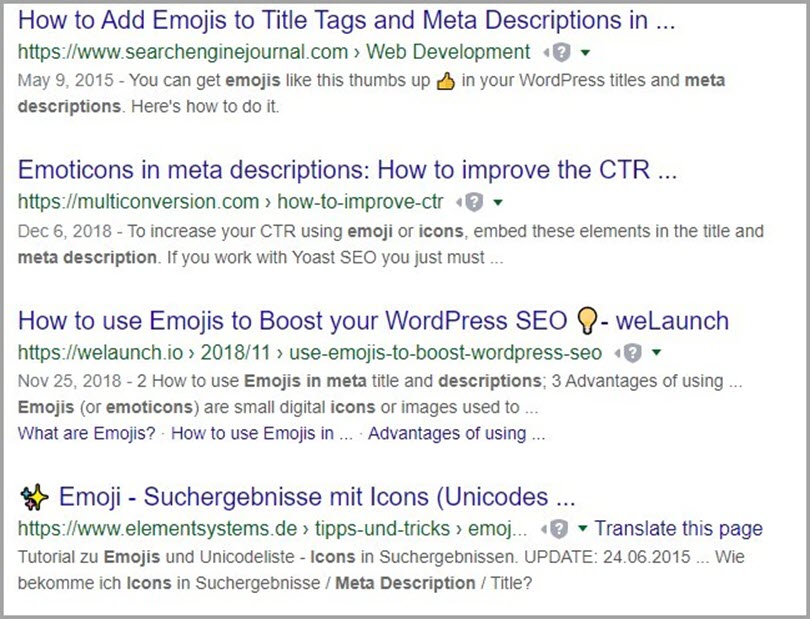Open the dropdown arrow before Translate this page
The height and width of the screenshot is (619, 810).
click(583, 529)
